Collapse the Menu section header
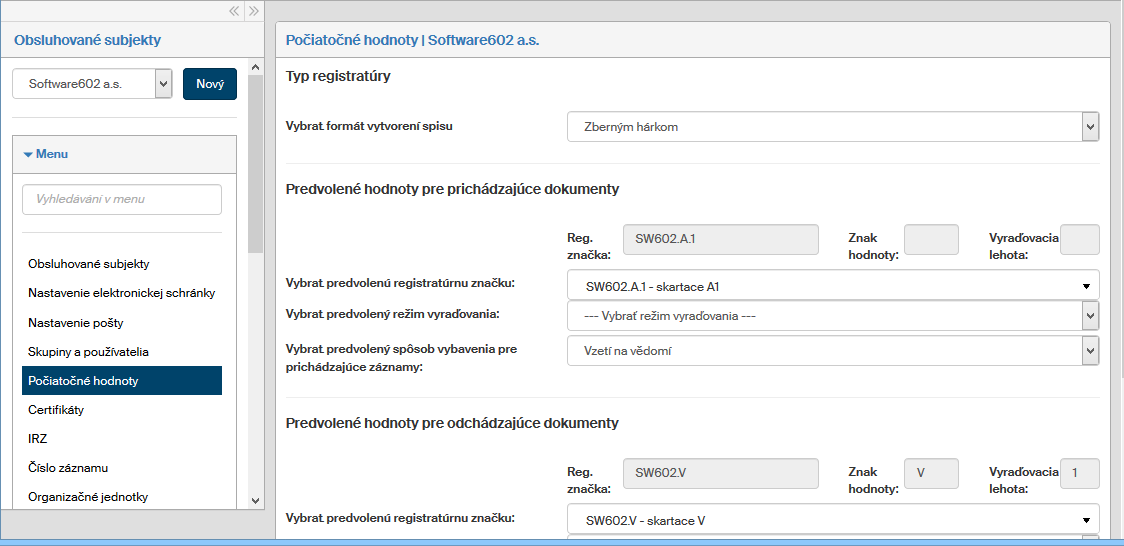 [x=46, y=154]
